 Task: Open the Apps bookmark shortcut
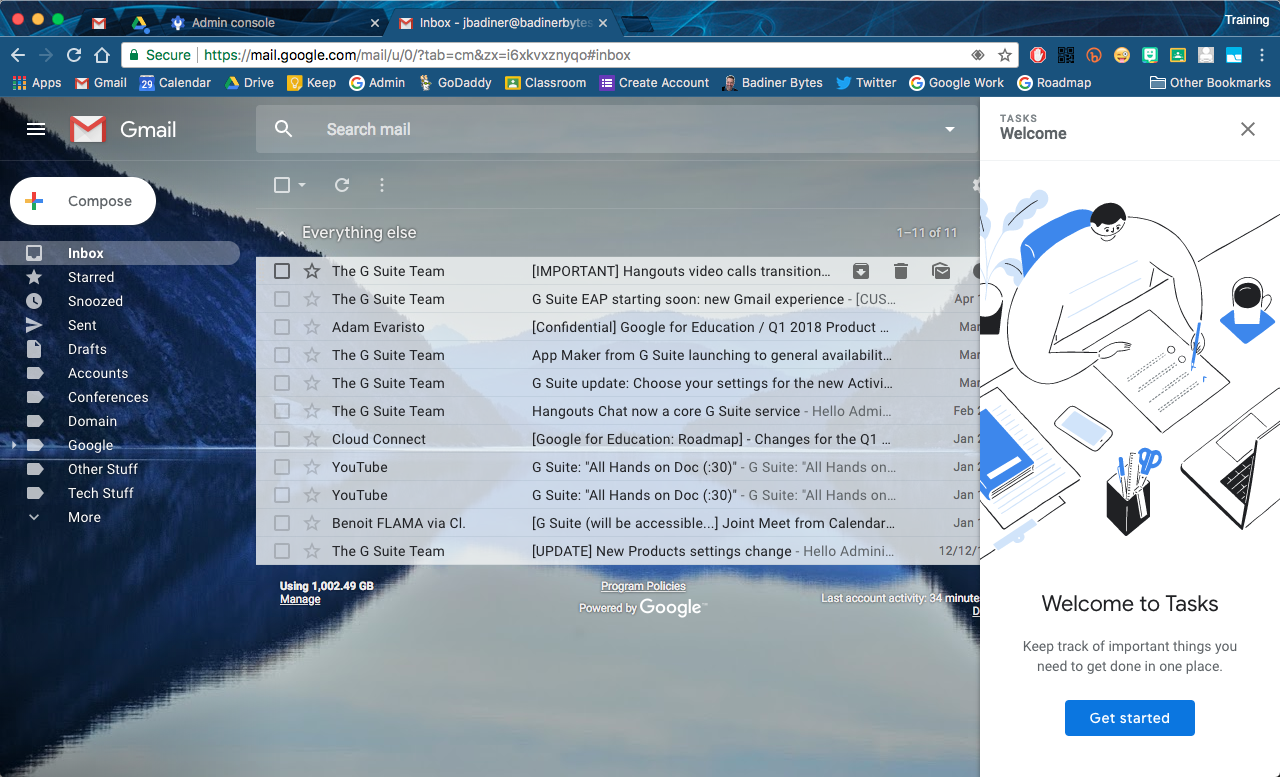(x=37, y=83)
